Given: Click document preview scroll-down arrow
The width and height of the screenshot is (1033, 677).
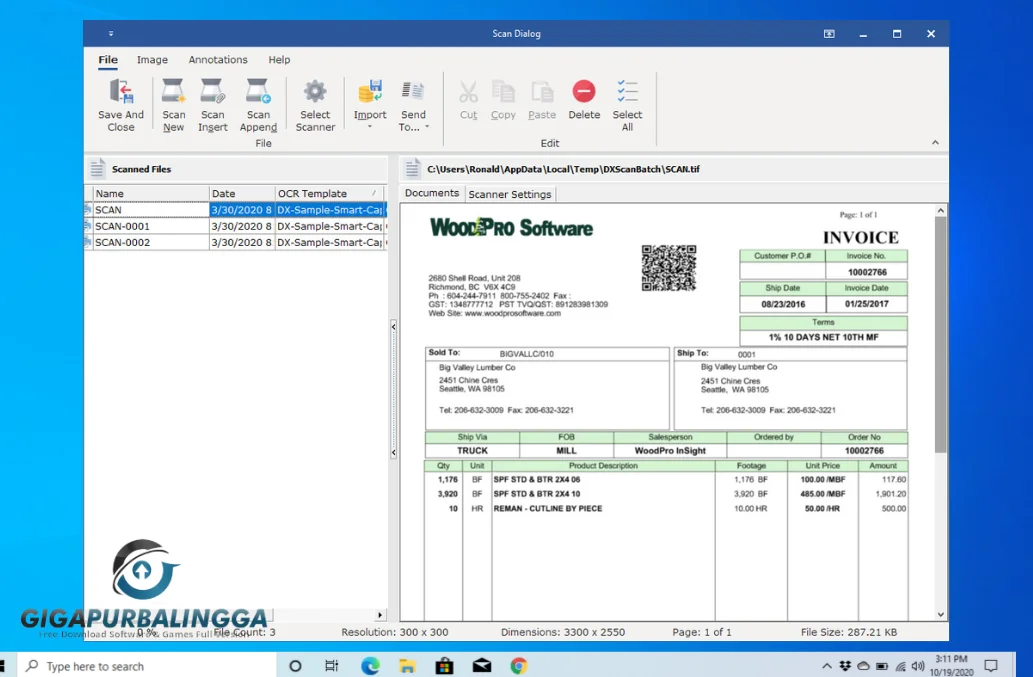Looking at the screenshot, I should click(x=941, y=614).
